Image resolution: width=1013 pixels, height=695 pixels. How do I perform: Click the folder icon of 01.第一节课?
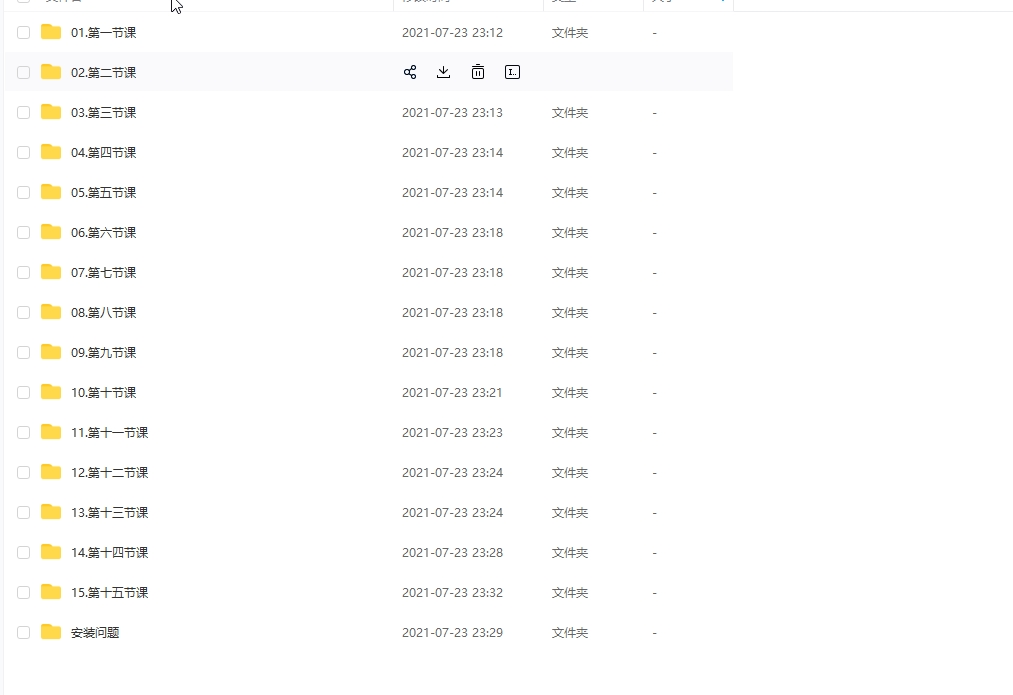click(51, 32)
